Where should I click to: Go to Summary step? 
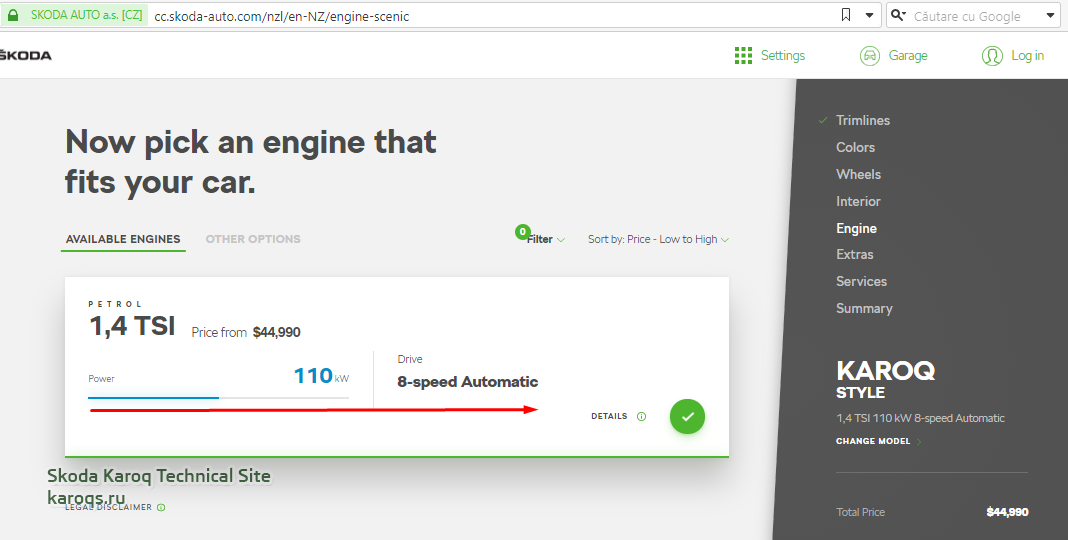click(x=864, y=308)
